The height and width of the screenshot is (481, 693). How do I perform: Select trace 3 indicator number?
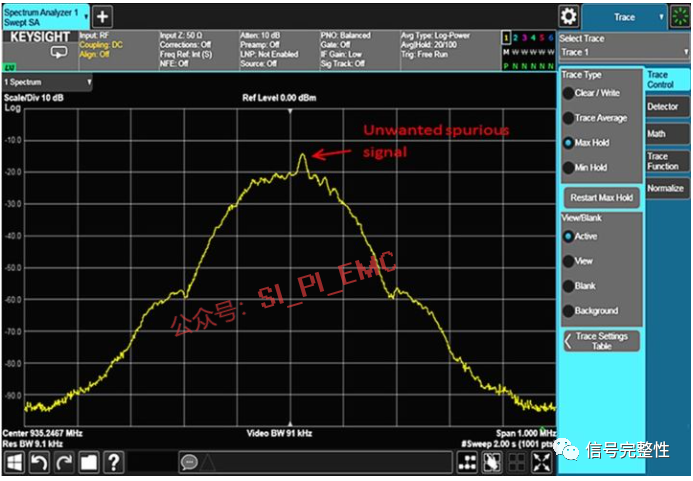coord(524,38)
